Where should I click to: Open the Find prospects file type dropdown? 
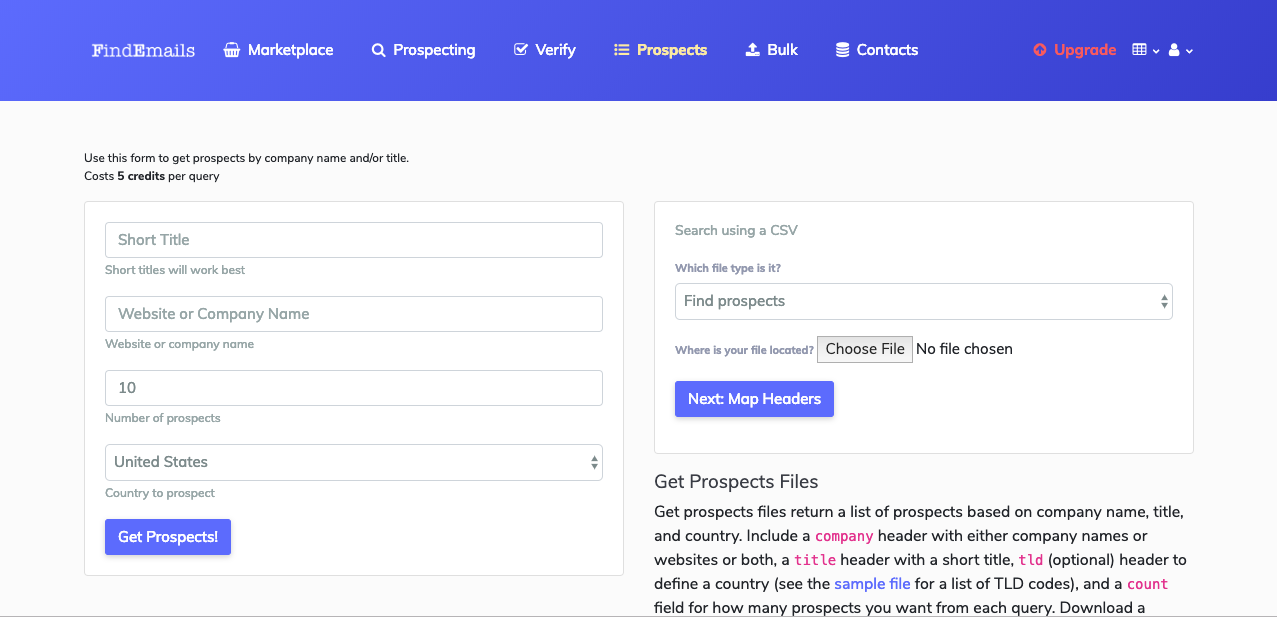click(923, 301)
